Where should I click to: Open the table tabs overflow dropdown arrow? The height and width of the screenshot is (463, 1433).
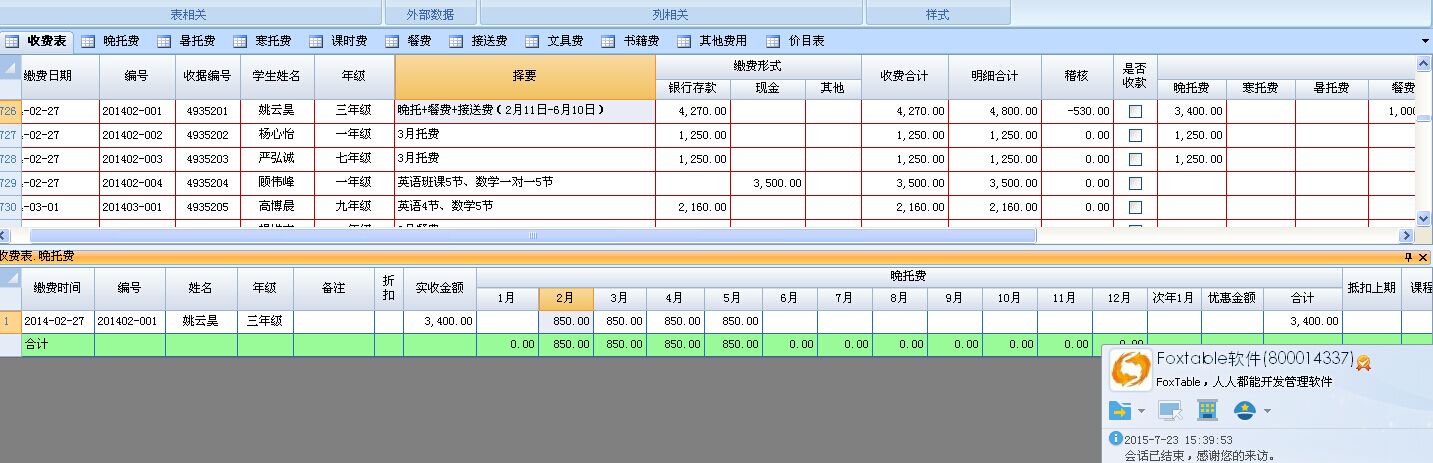click(1424, 41)
